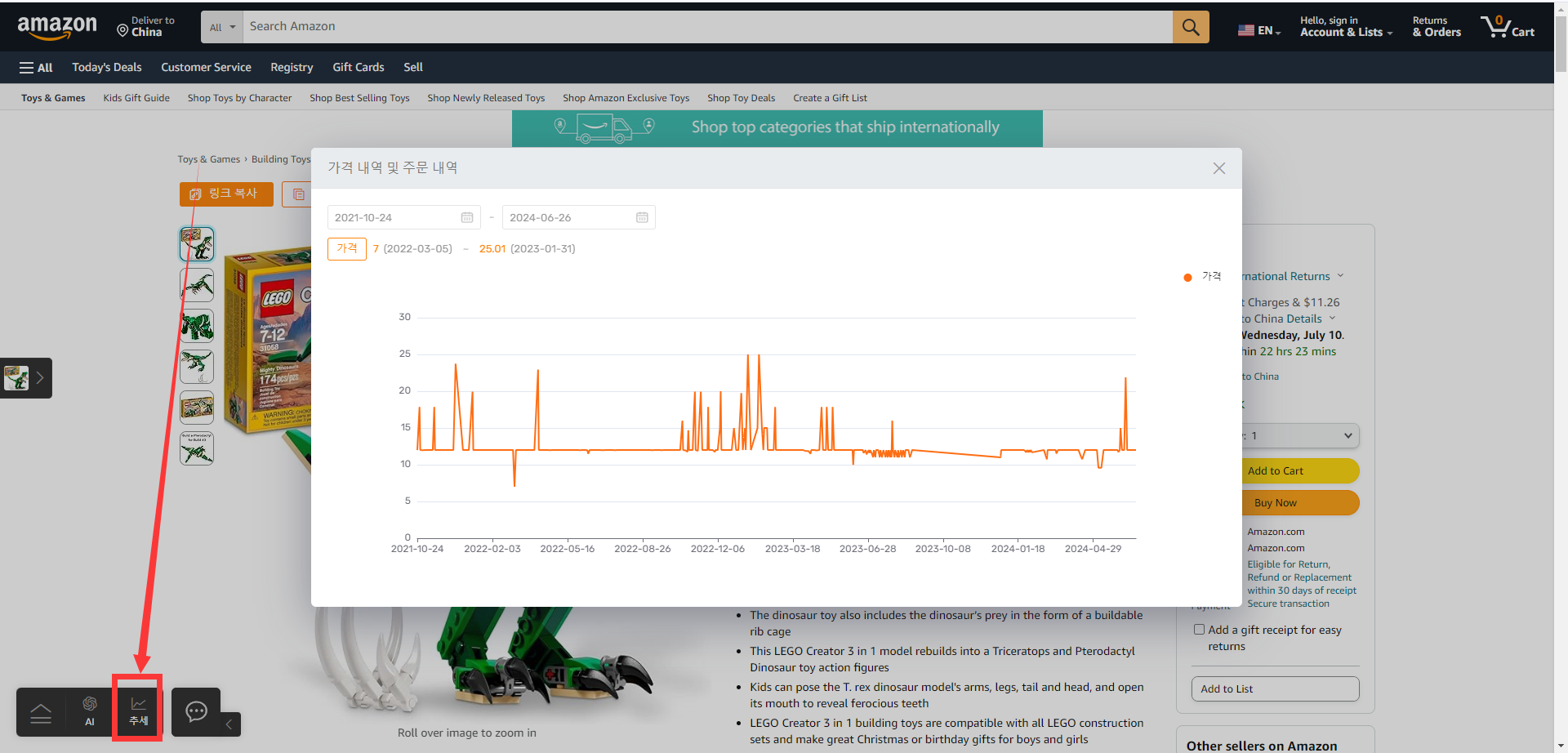Viewport: 1568px width, 753px height.
Task: Click the AI icon in bottom toolbar
Action: [90, 711]
